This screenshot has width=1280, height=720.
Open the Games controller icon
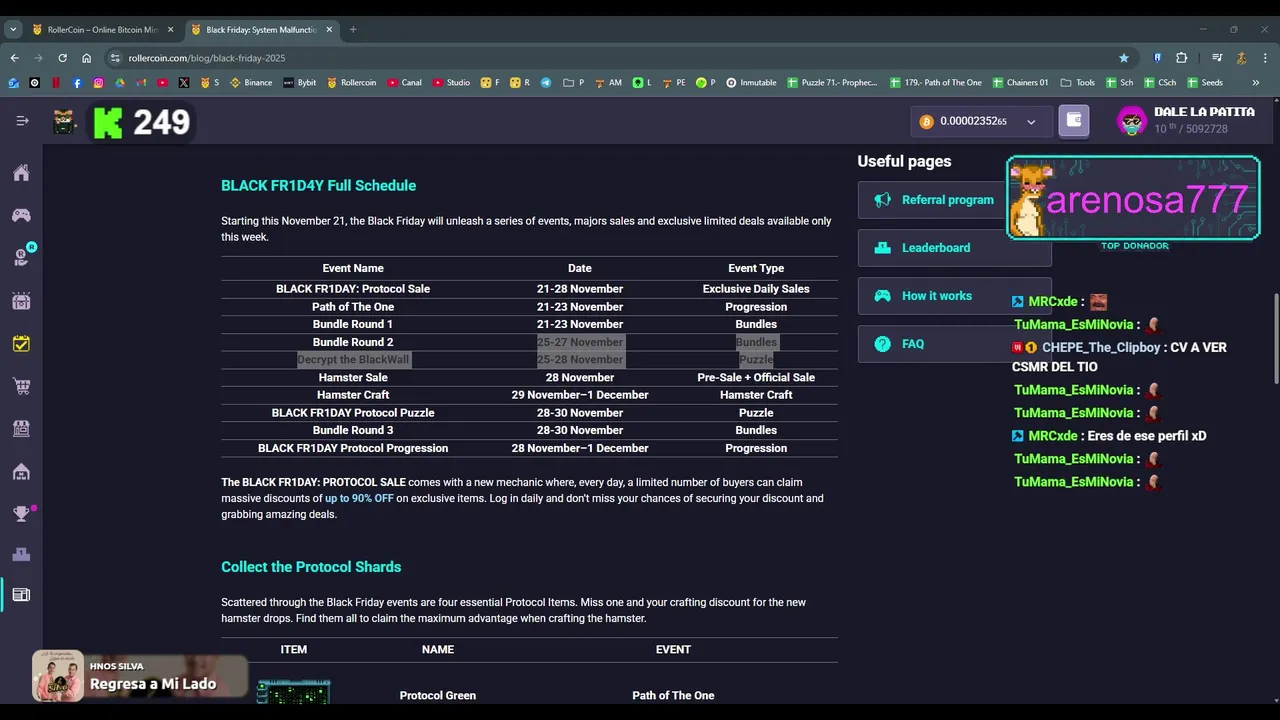(21, 215)
